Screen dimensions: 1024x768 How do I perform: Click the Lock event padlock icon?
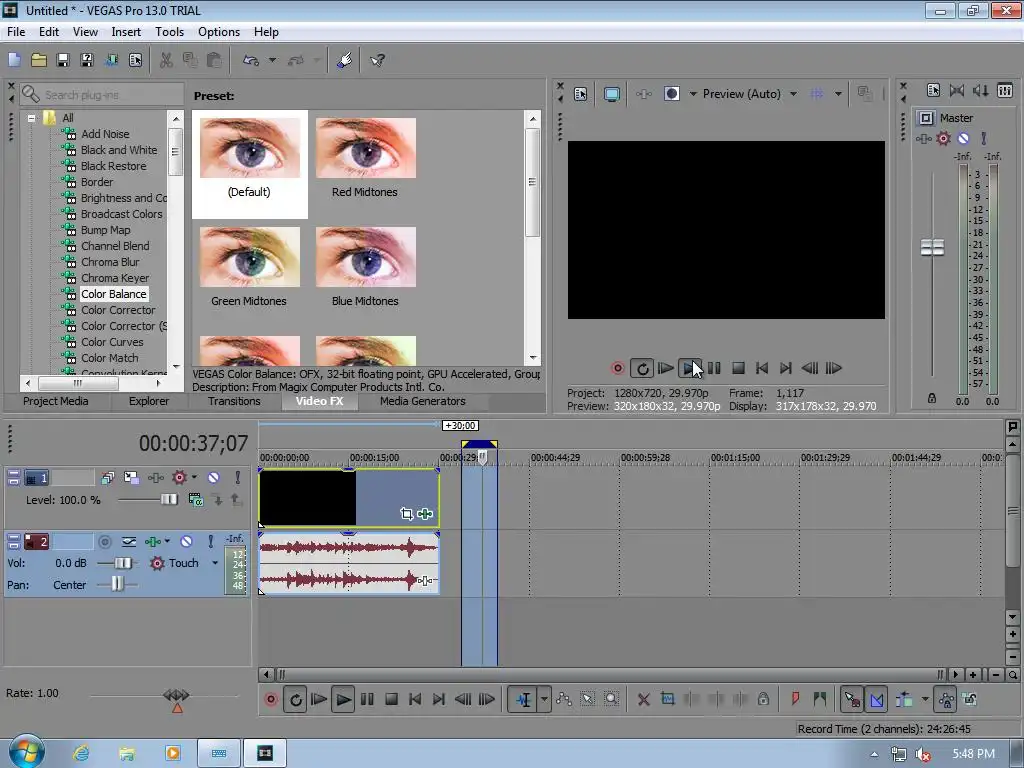pos(763,699)
